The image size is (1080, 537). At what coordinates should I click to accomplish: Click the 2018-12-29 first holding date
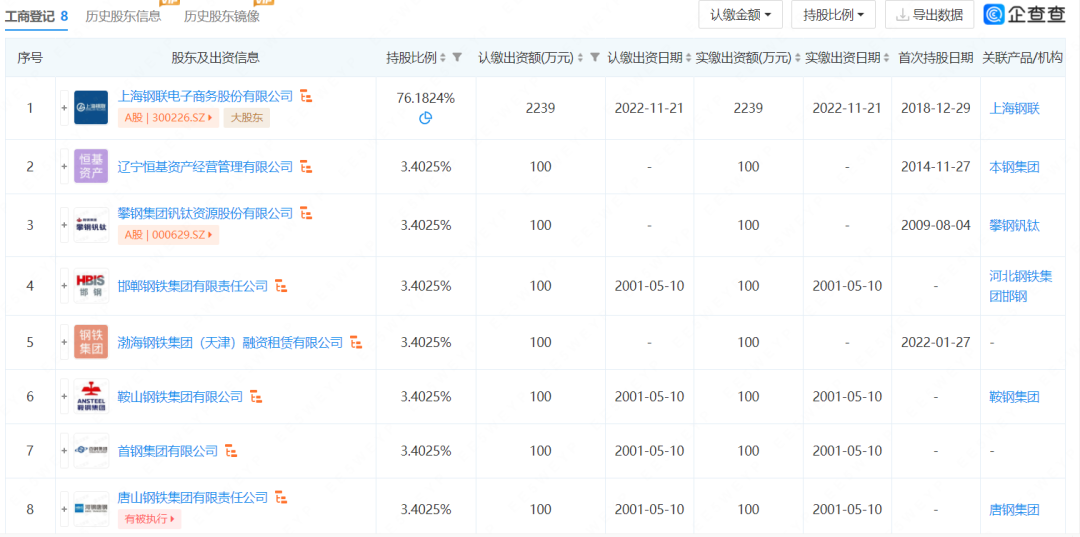pyautogui.click(x=936, y=108)
